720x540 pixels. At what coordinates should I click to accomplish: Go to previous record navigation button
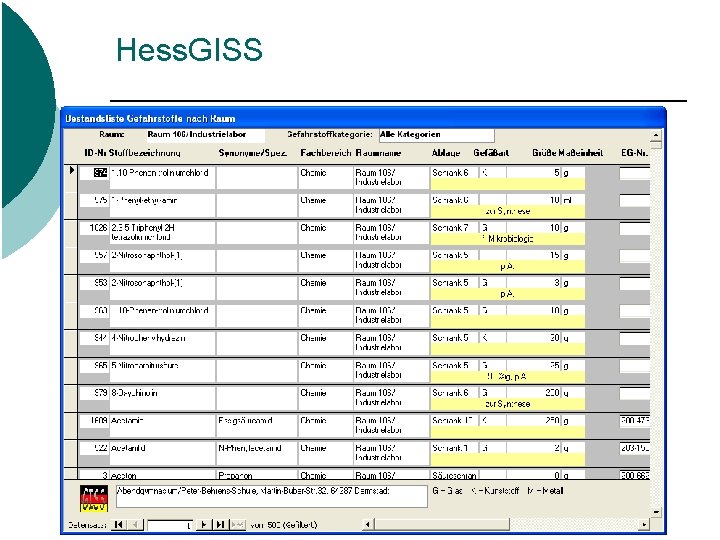tap(135, 524)
